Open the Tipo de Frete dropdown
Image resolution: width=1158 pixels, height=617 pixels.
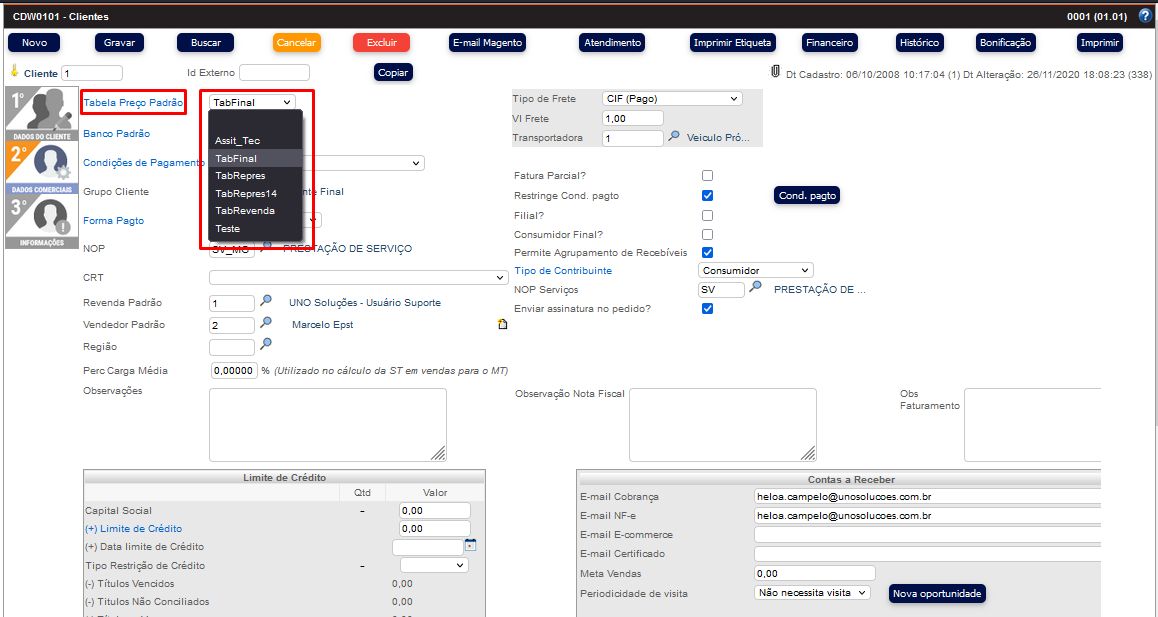tap(672, 99)
